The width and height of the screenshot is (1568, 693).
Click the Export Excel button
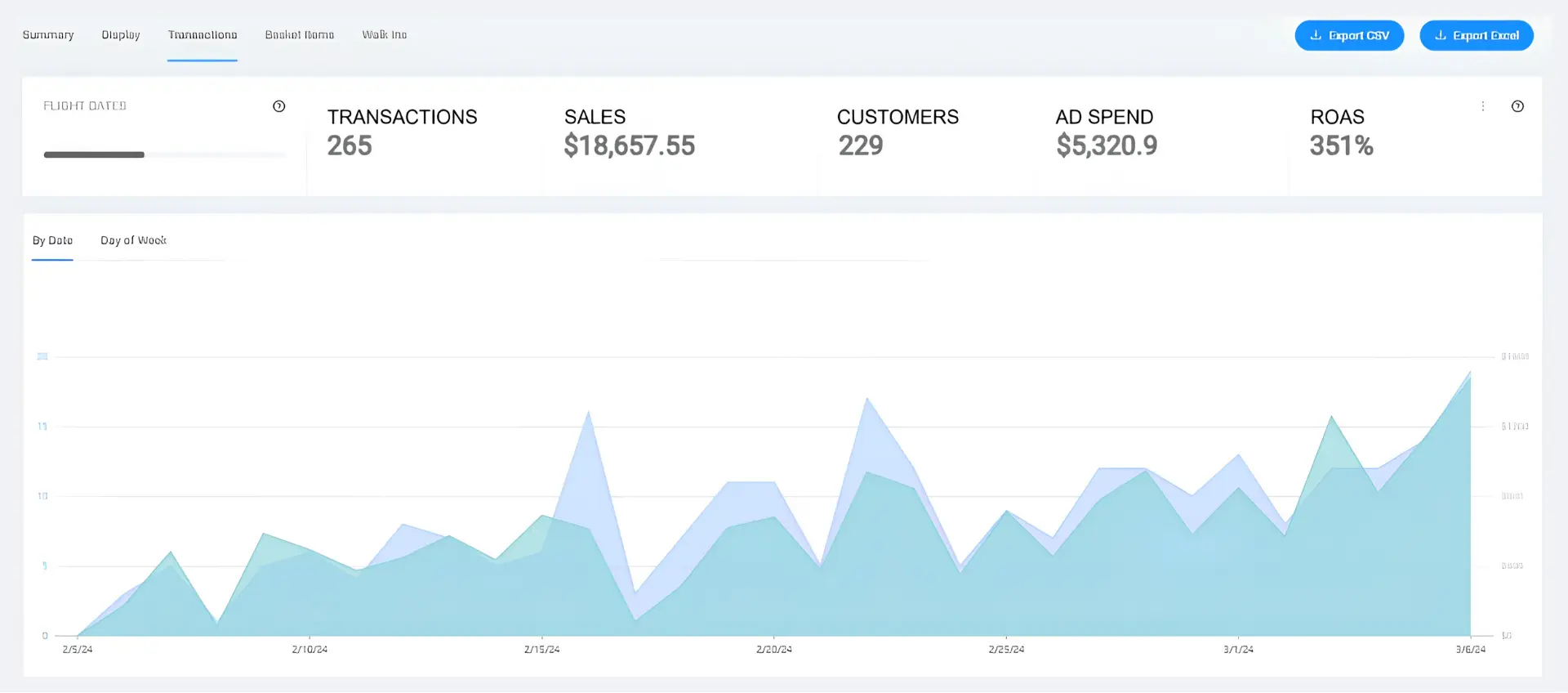click(1477, 36)
